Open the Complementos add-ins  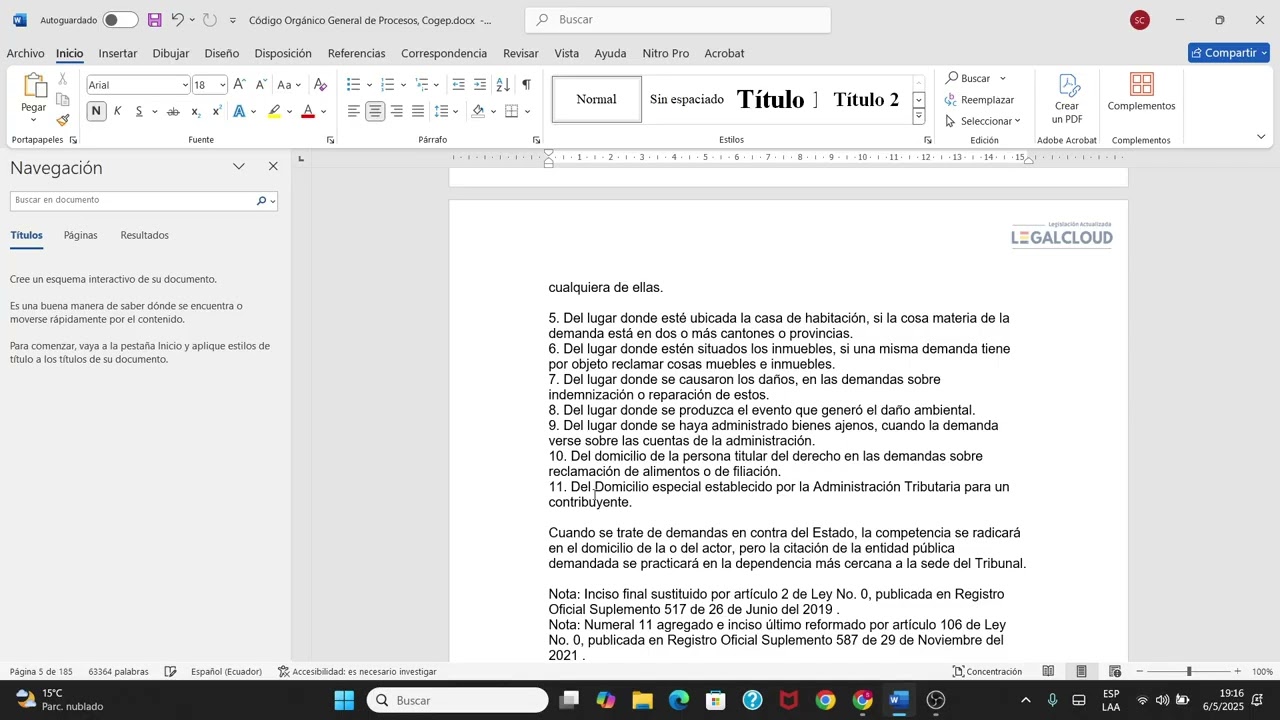1141,92
